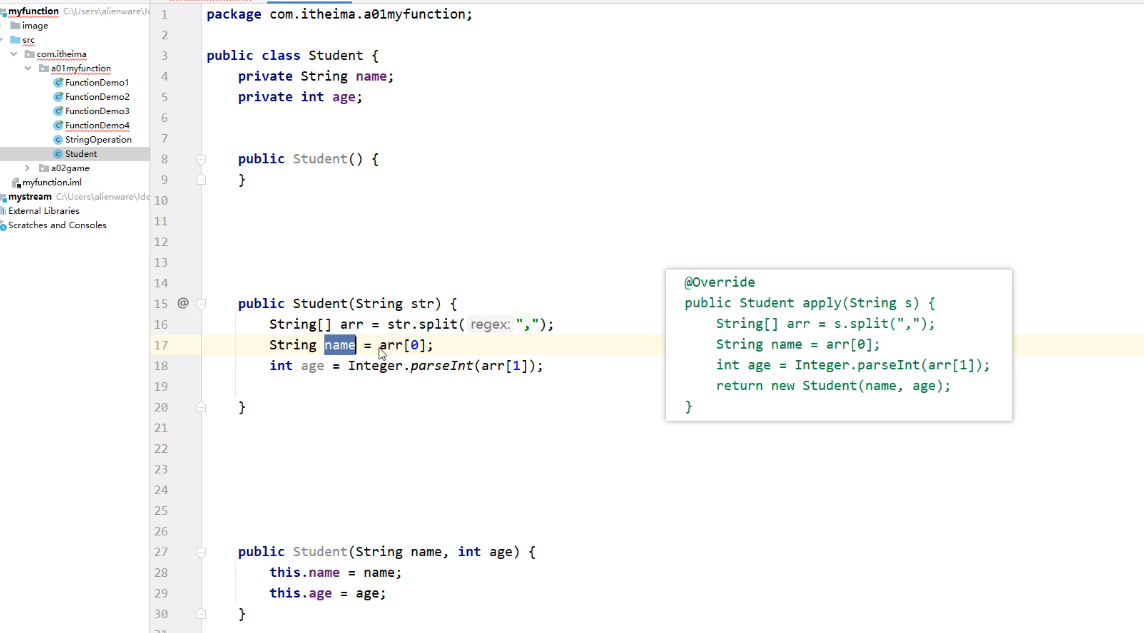The width and height of the screenshot is (1144, 633).
Task: Select the External Libraries node
Action: click(x=43, y=211)
